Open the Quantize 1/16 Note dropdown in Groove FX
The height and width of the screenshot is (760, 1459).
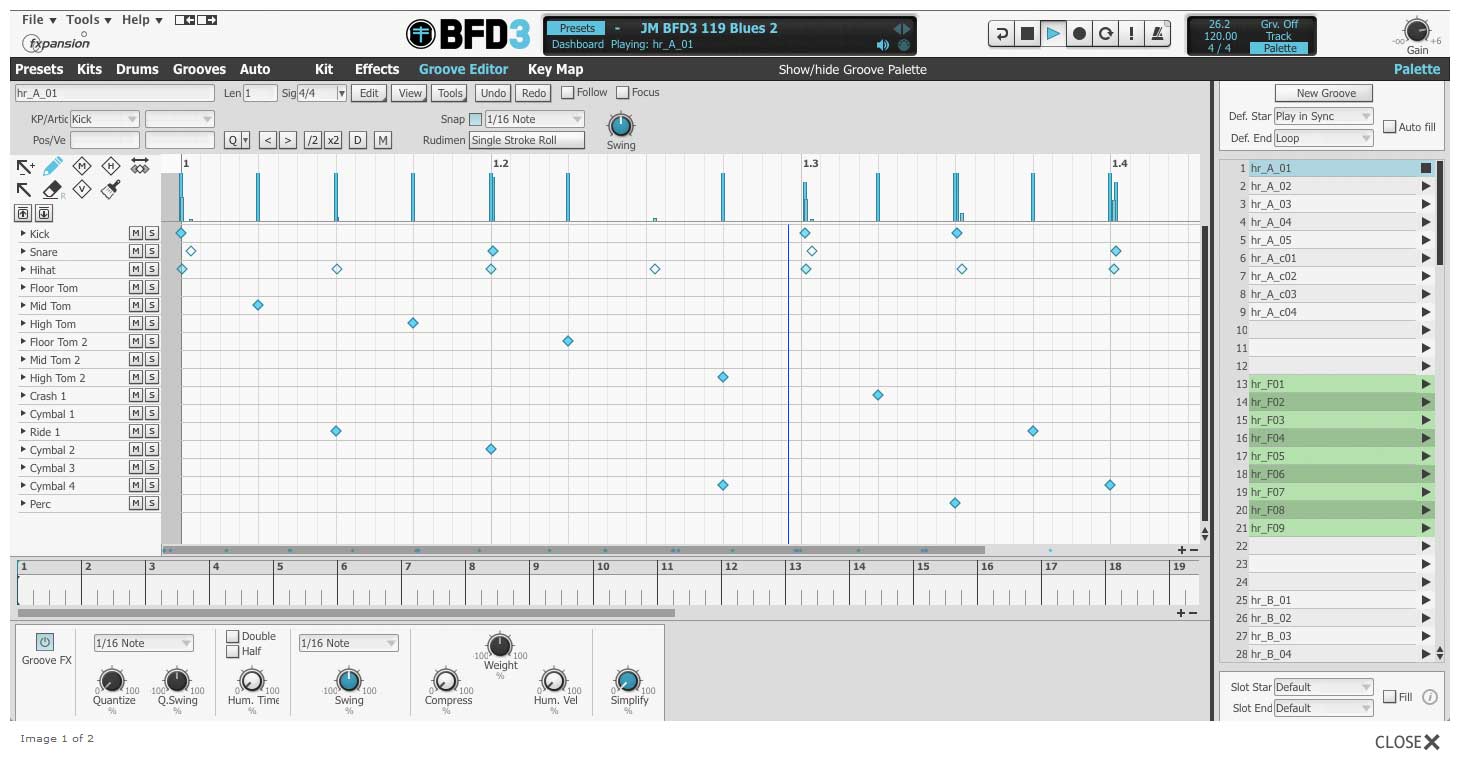(144, 643)
